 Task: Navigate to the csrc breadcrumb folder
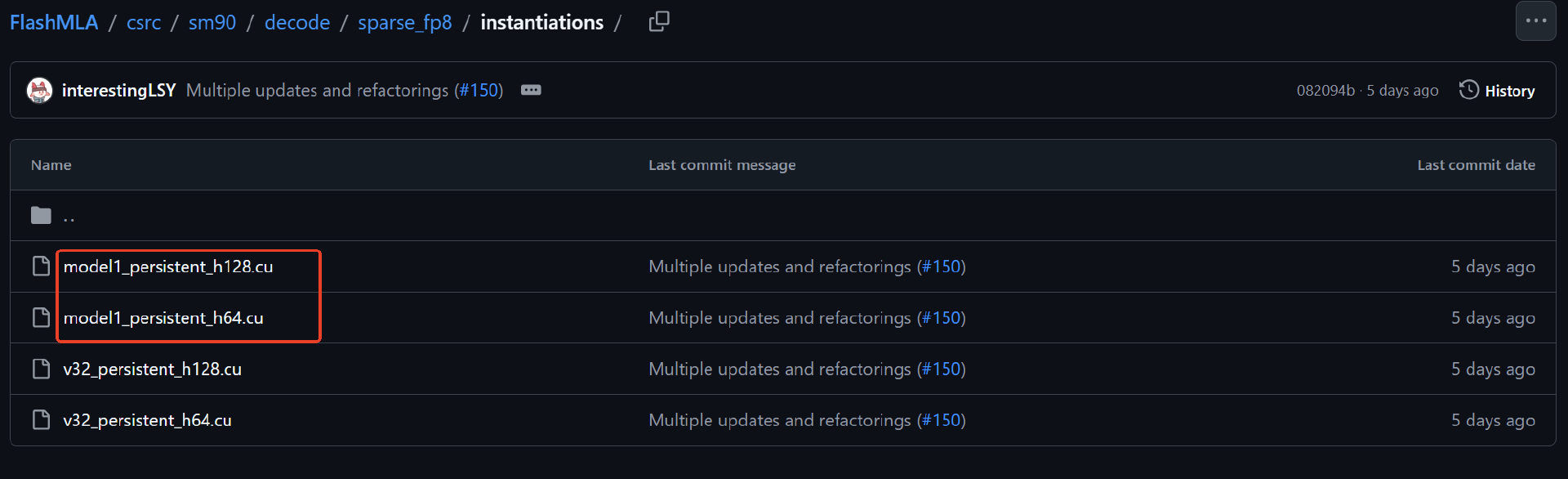coord(144,23)
